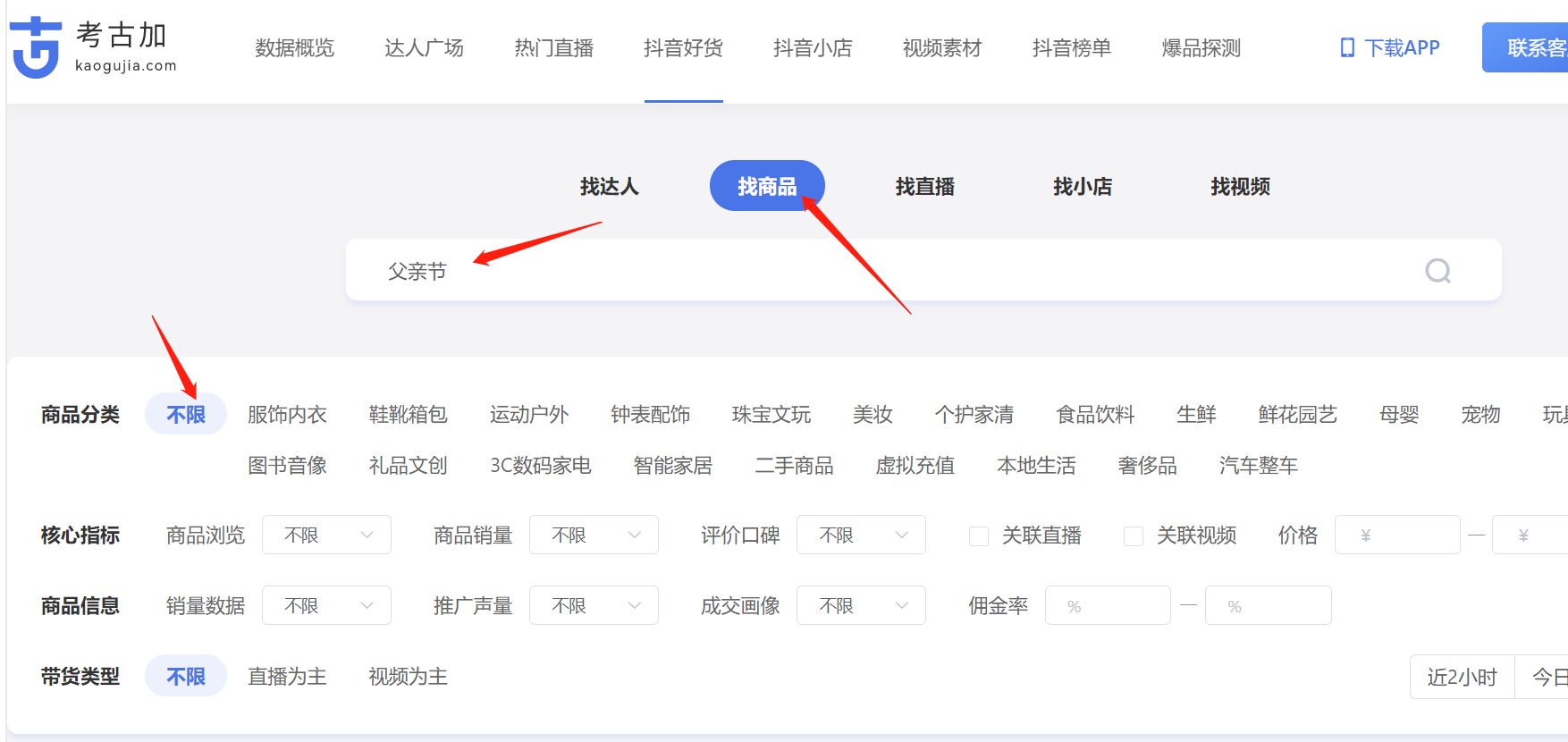This screenshot has height=742, width=1568.
Task: Switch to the 找视频 tab
Action: pyautogui.click(x=1240, y=186)
